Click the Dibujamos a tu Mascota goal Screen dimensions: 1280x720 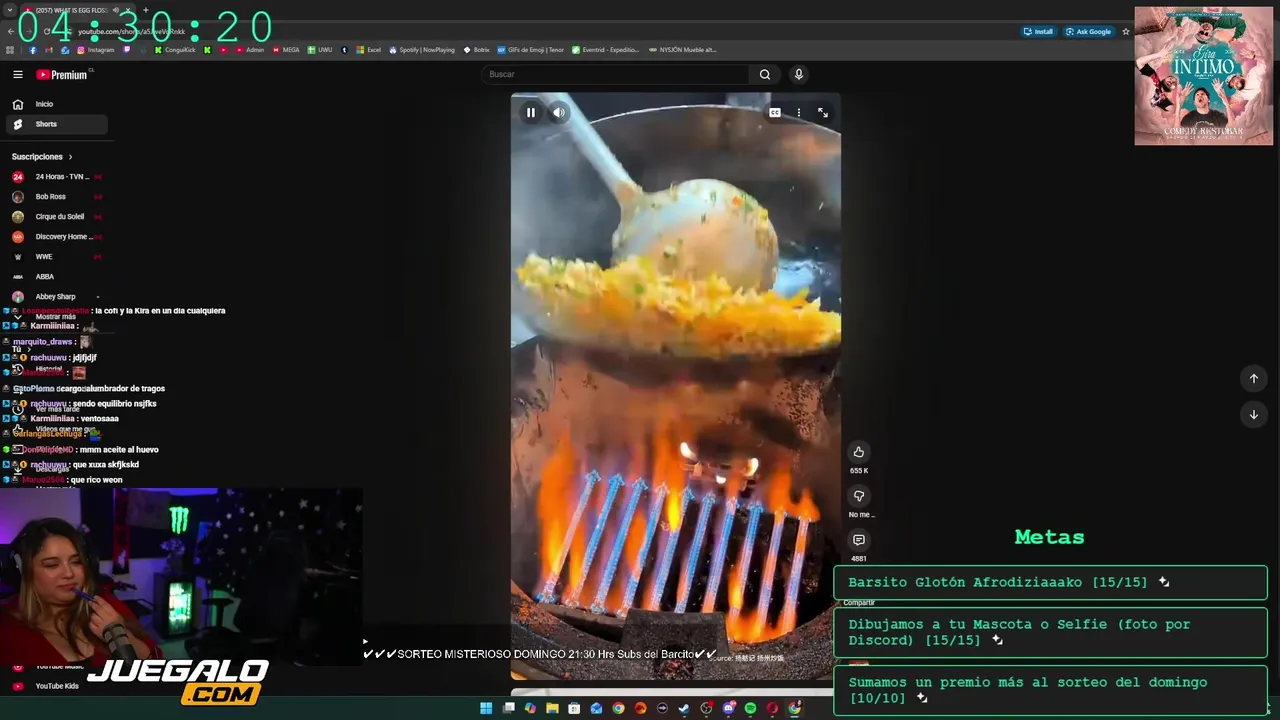click(x=1050, y=632)
